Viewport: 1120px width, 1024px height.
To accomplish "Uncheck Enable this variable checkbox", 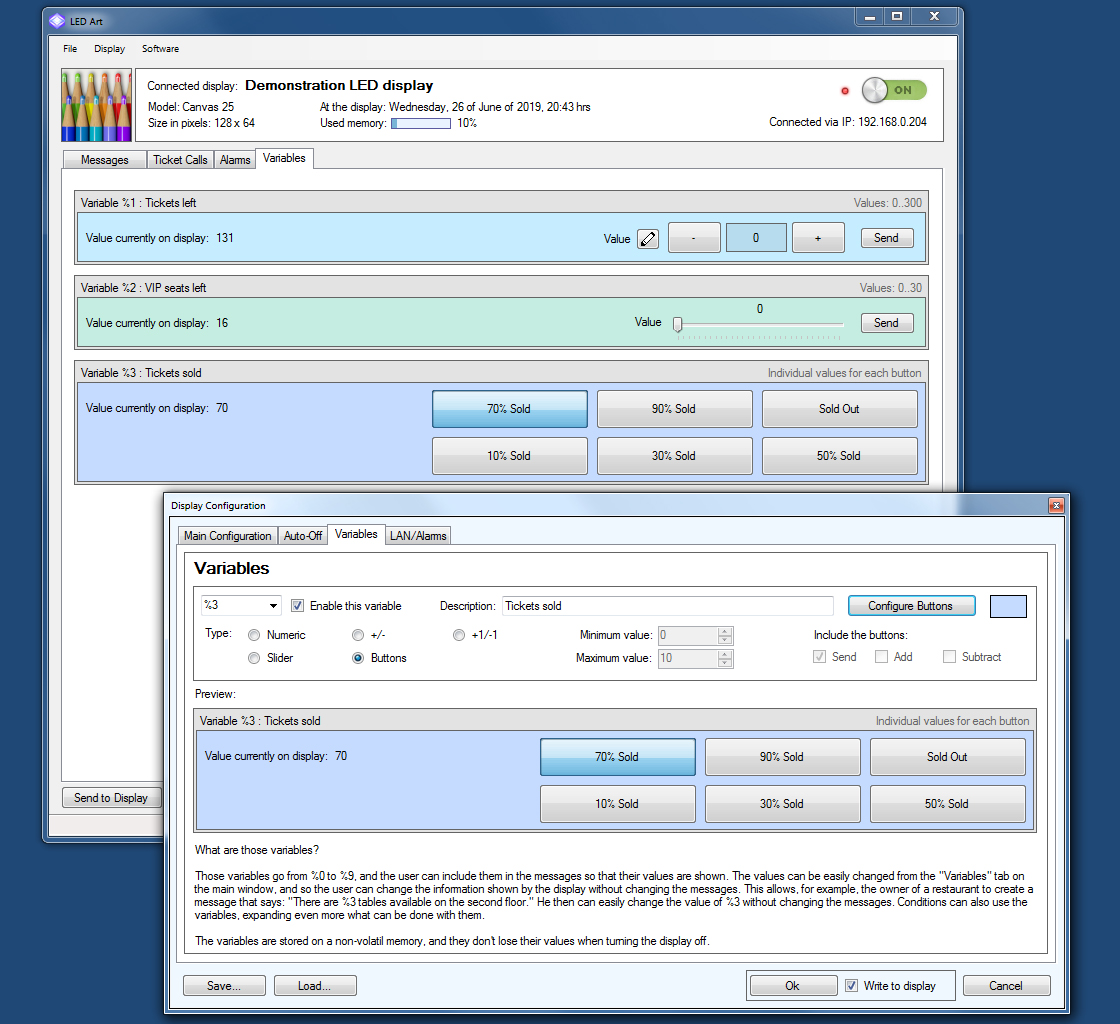I will (298, 606).
